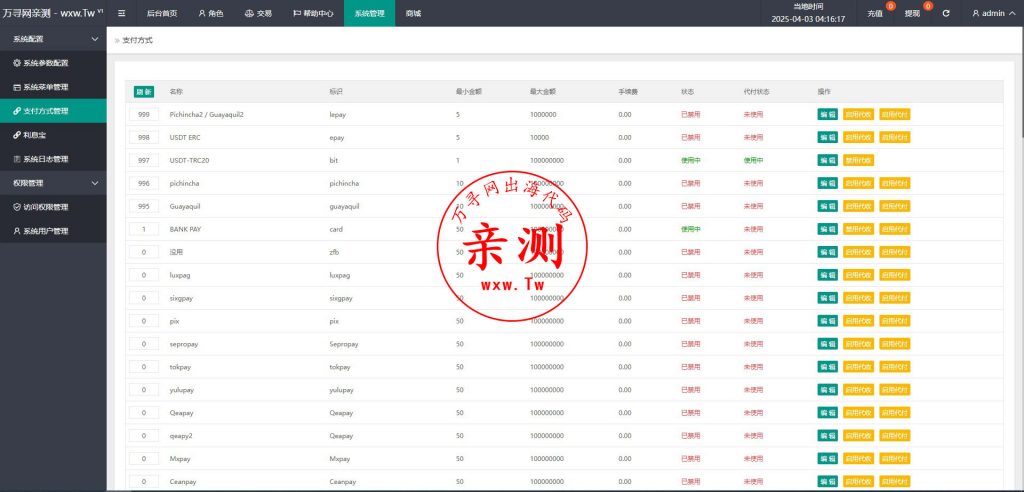
Task: Click the sort field showing 999
Action: coord(144,114)
